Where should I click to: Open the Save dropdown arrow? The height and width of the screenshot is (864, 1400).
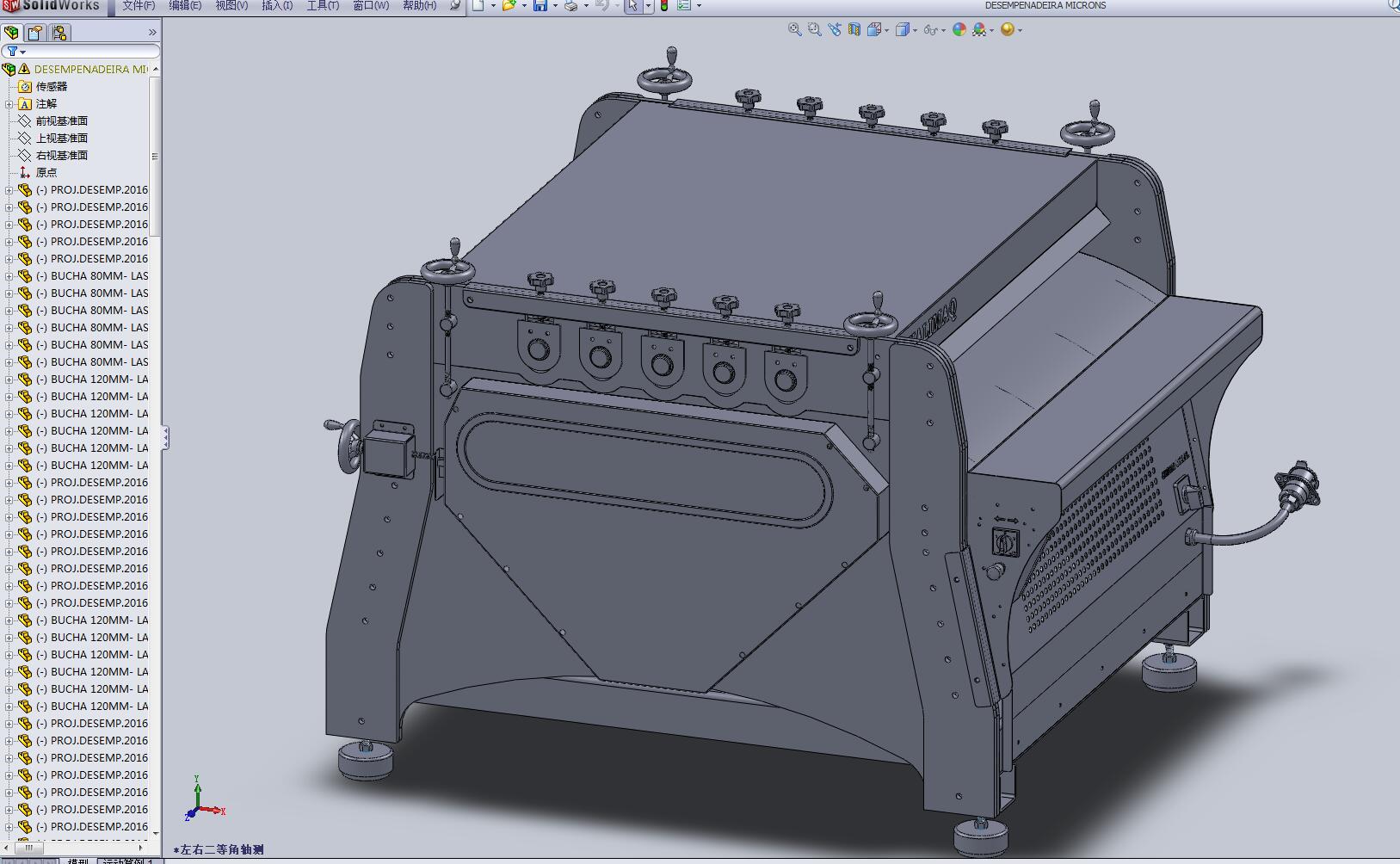tap(555, 6)
